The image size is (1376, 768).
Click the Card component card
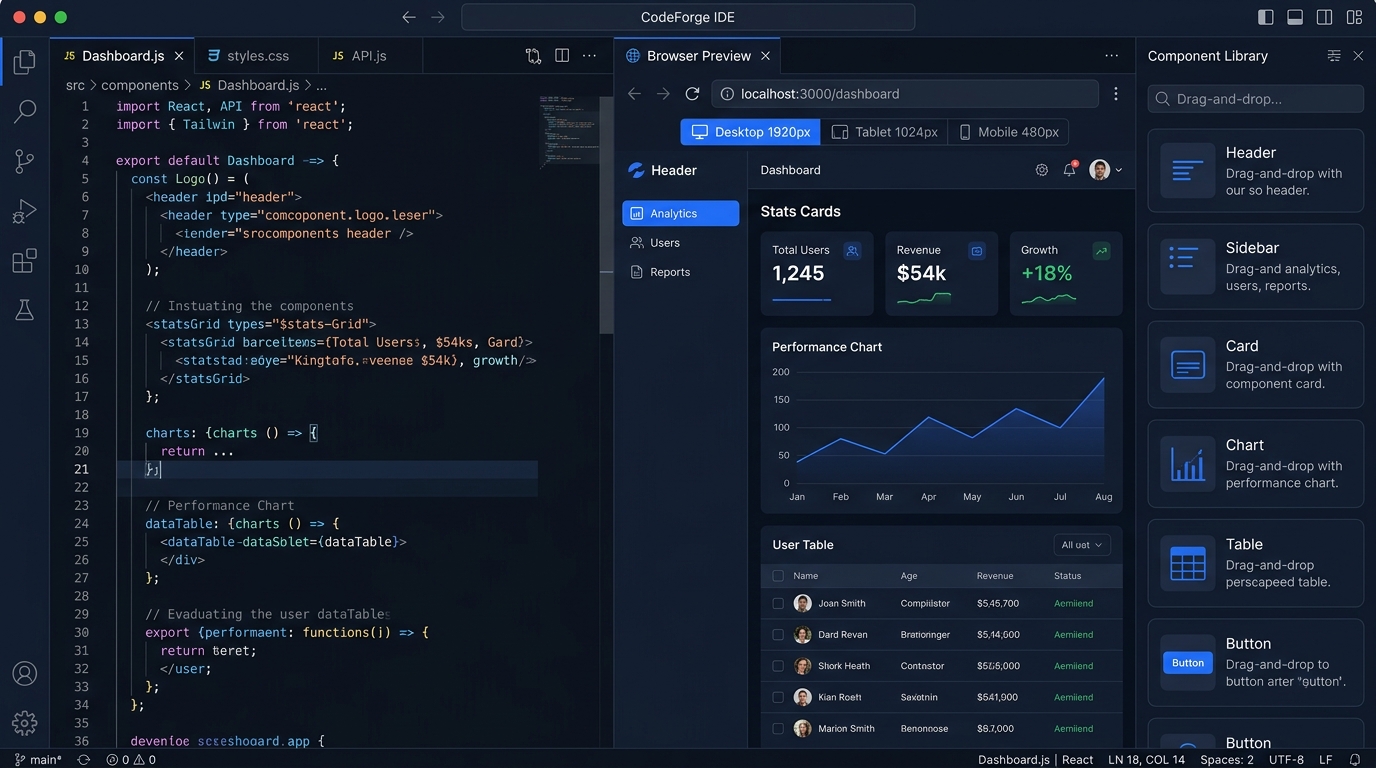(x=1255, y=365)
